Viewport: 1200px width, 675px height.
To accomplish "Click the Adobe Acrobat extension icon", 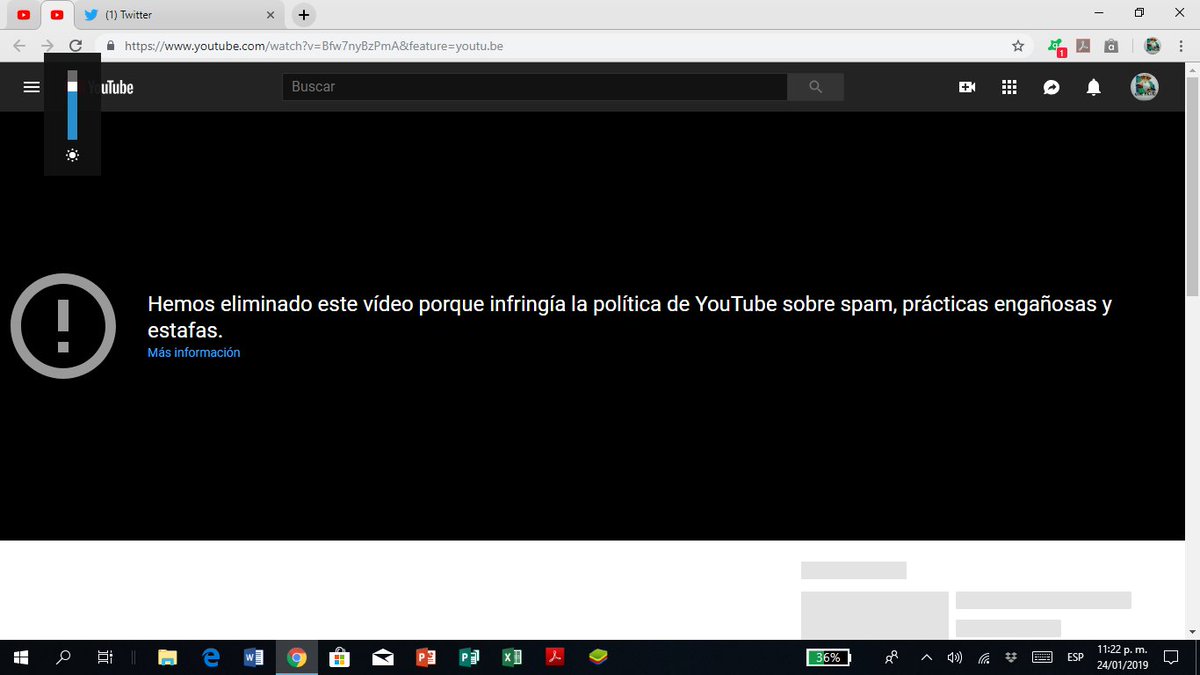I will [1082, 45].
